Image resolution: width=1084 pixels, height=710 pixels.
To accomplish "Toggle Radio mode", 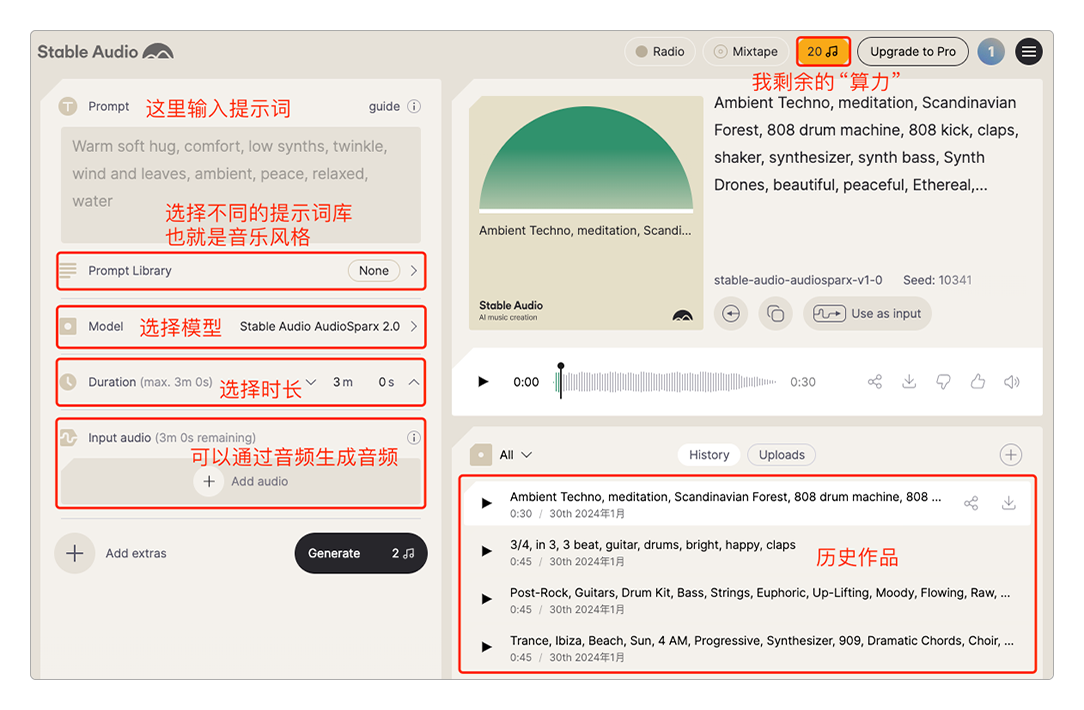I will 660,52.
